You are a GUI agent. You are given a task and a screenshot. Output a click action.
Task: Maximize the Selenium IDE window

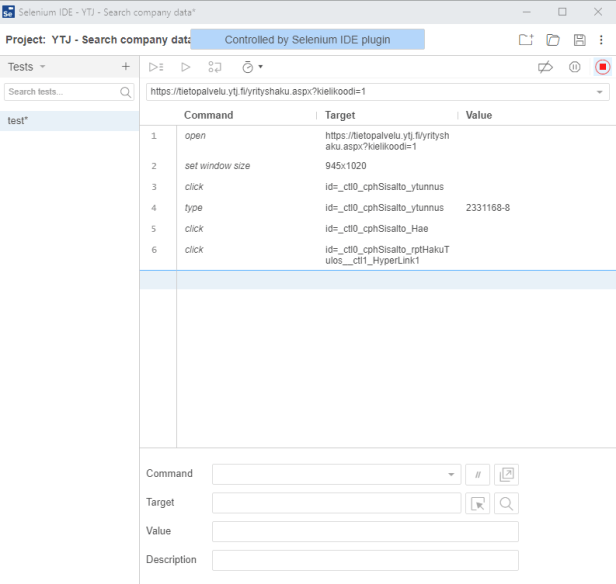562,12
